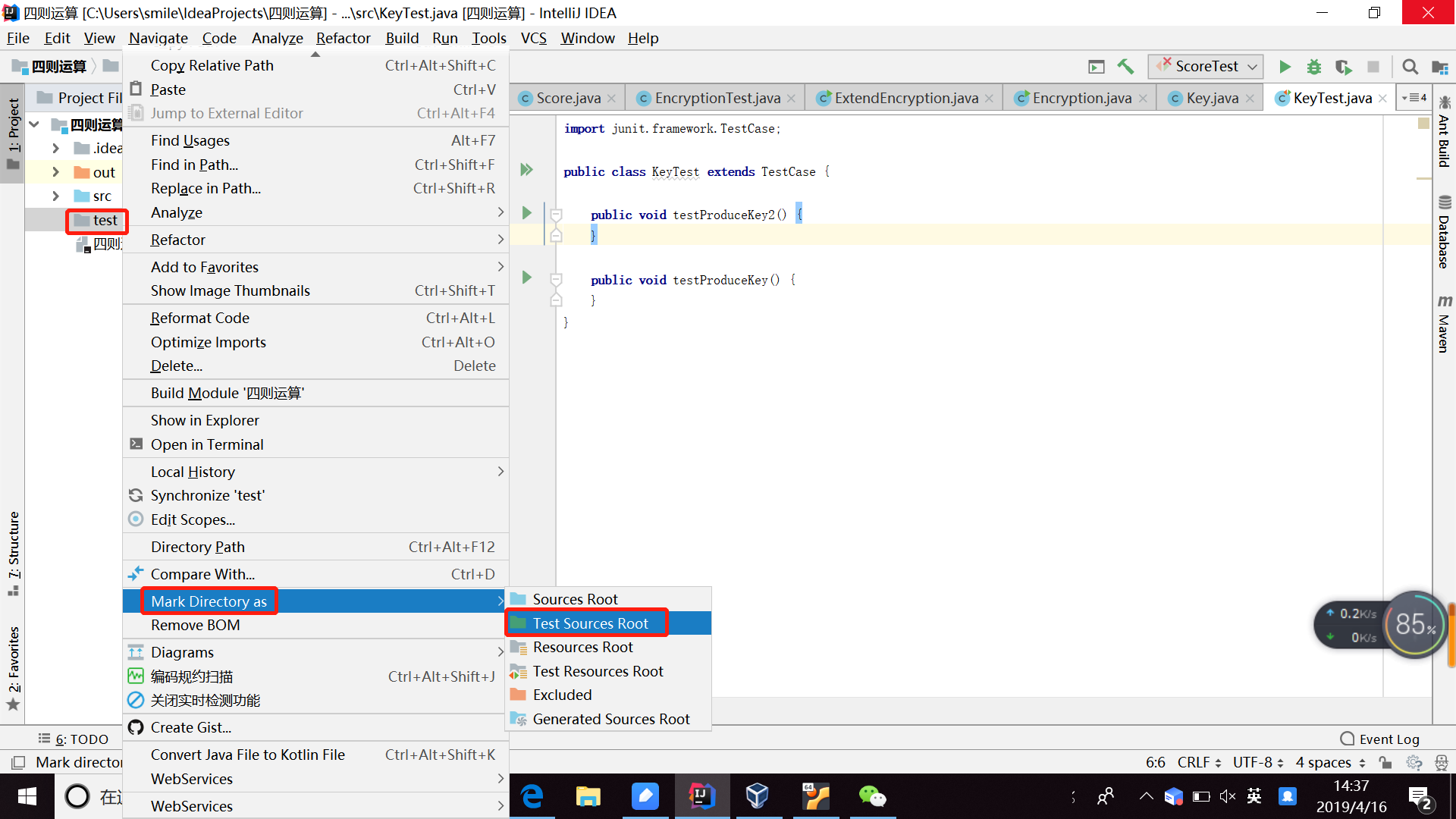1456x819 pixels.
Task: Open the Maven tool window
Action: click(1444, 325)
